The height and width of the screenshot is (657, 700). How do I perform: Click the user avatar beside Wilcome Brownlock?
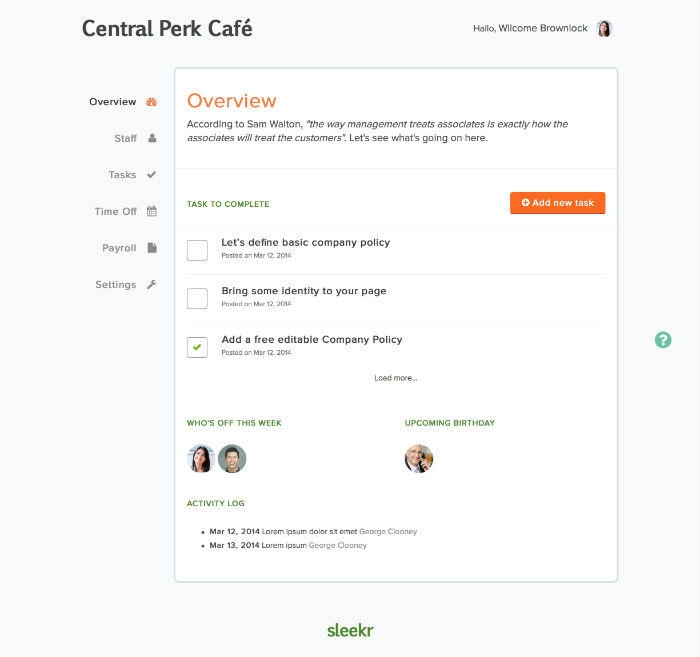tap(604, 29)
